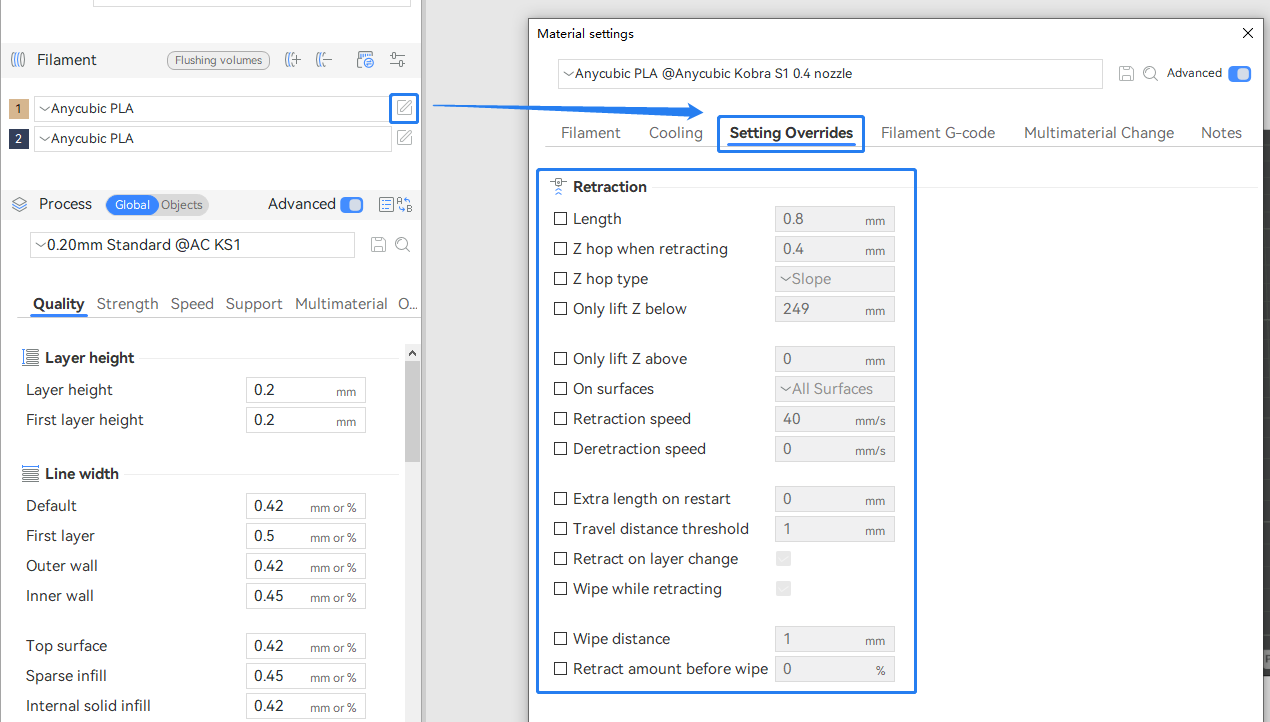This screenshot has height=722, width=1270.
Task: Check the Extra length on restart override
Action: 560,499
